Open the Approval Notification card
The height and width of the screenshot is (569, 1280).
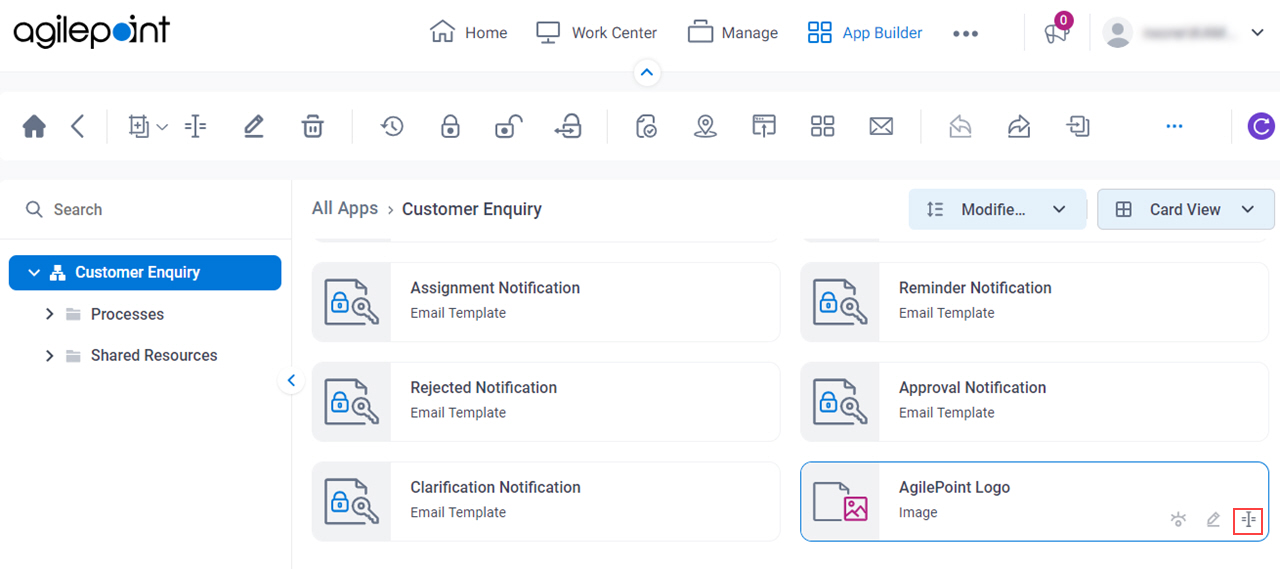tap(1035, 402)
